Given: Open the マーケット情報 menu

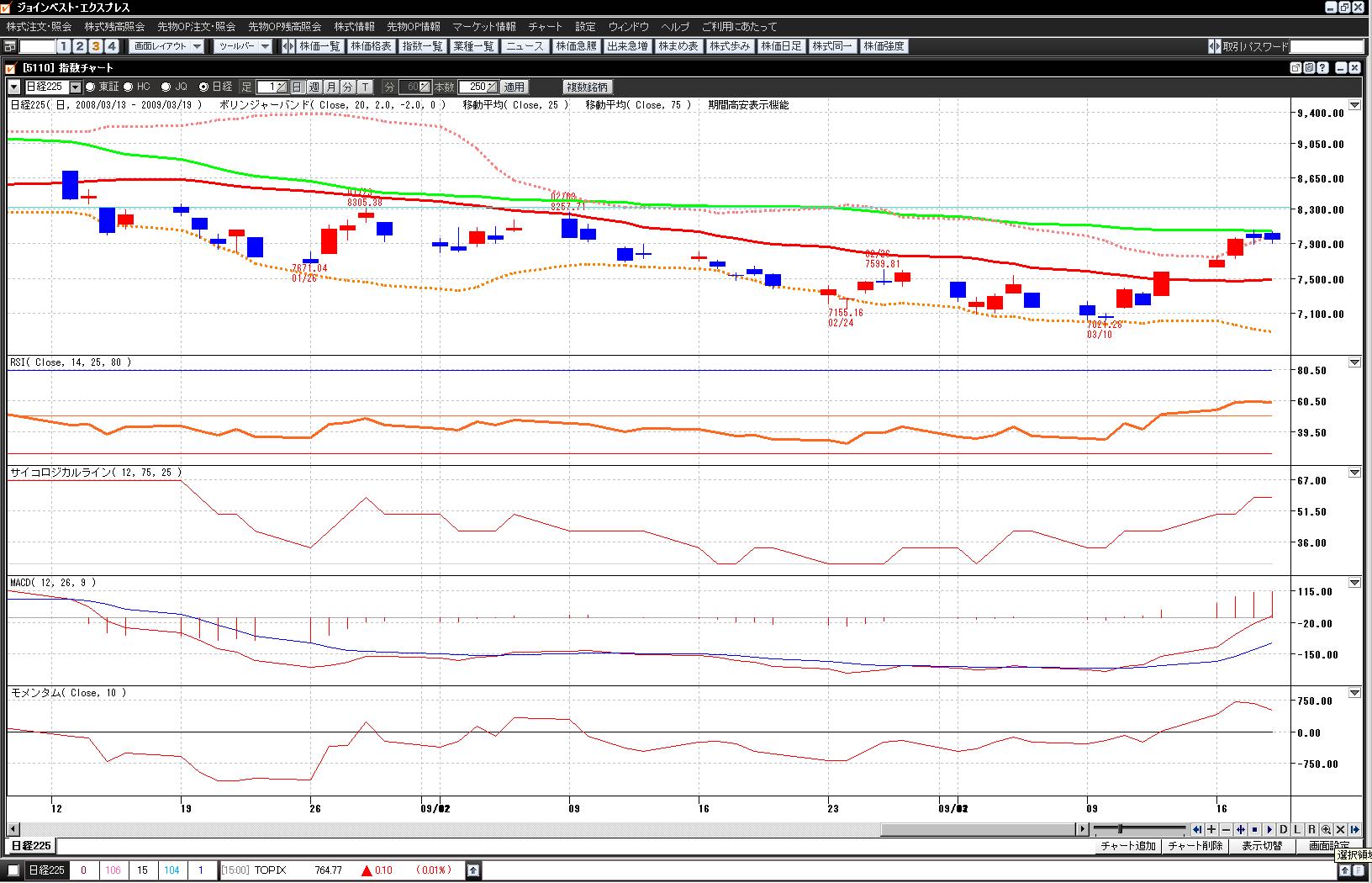Looking at the screenshot, I should 484,27.
